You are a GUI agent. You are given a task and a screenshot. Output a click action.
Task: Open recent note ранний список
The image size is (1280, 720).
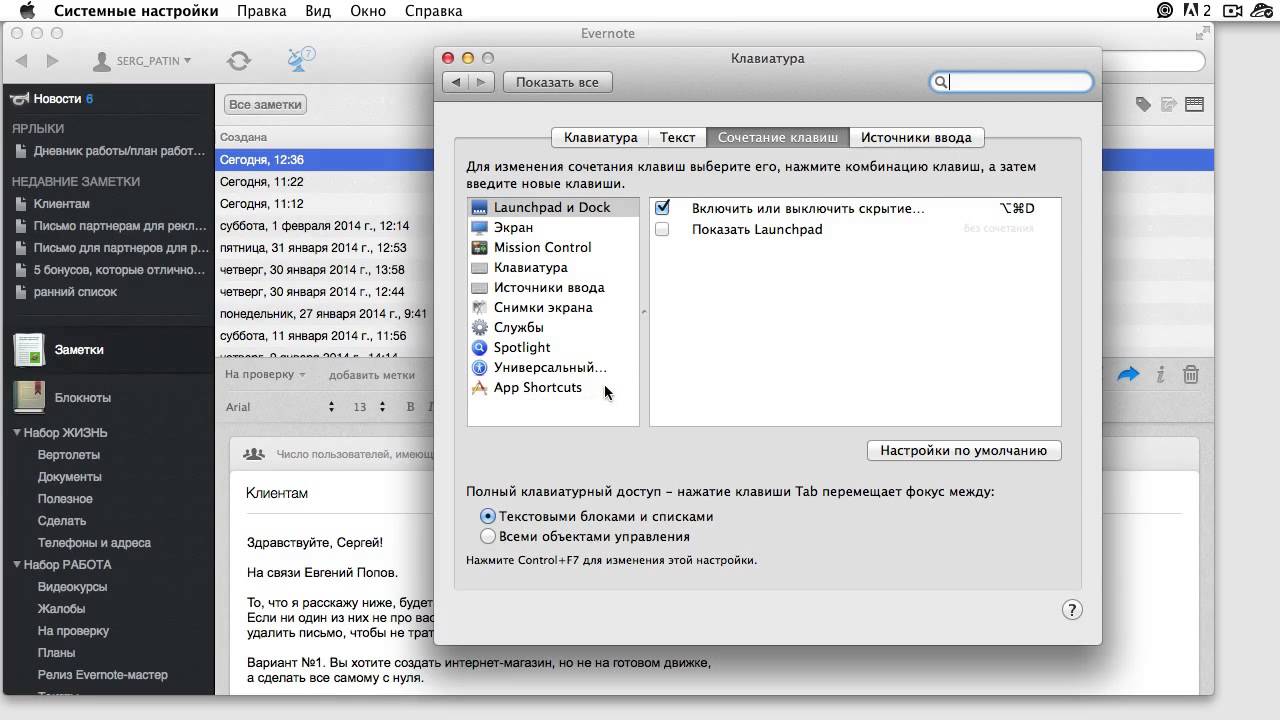(x=75, y=292)
